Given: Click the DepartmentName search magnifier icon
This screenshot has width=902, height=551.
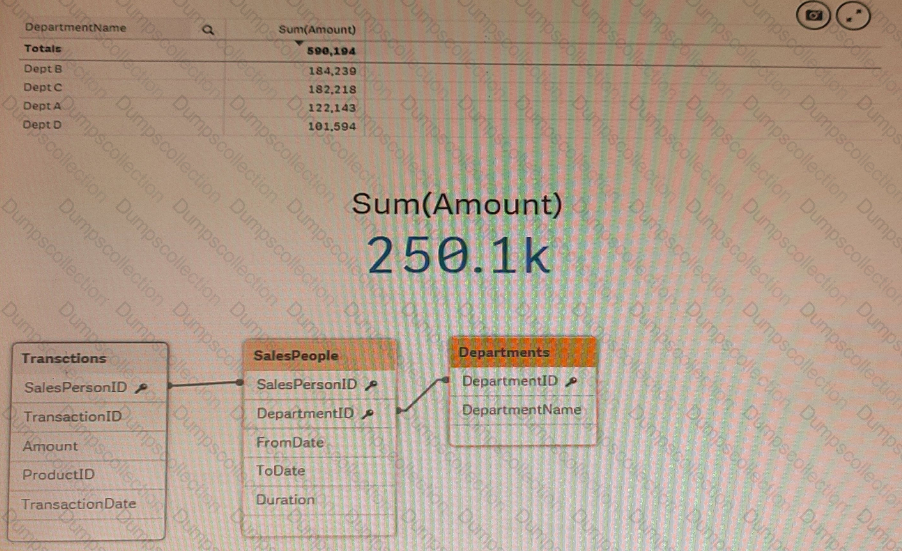Looking at the screenshot, I should [x=208, y=30].
